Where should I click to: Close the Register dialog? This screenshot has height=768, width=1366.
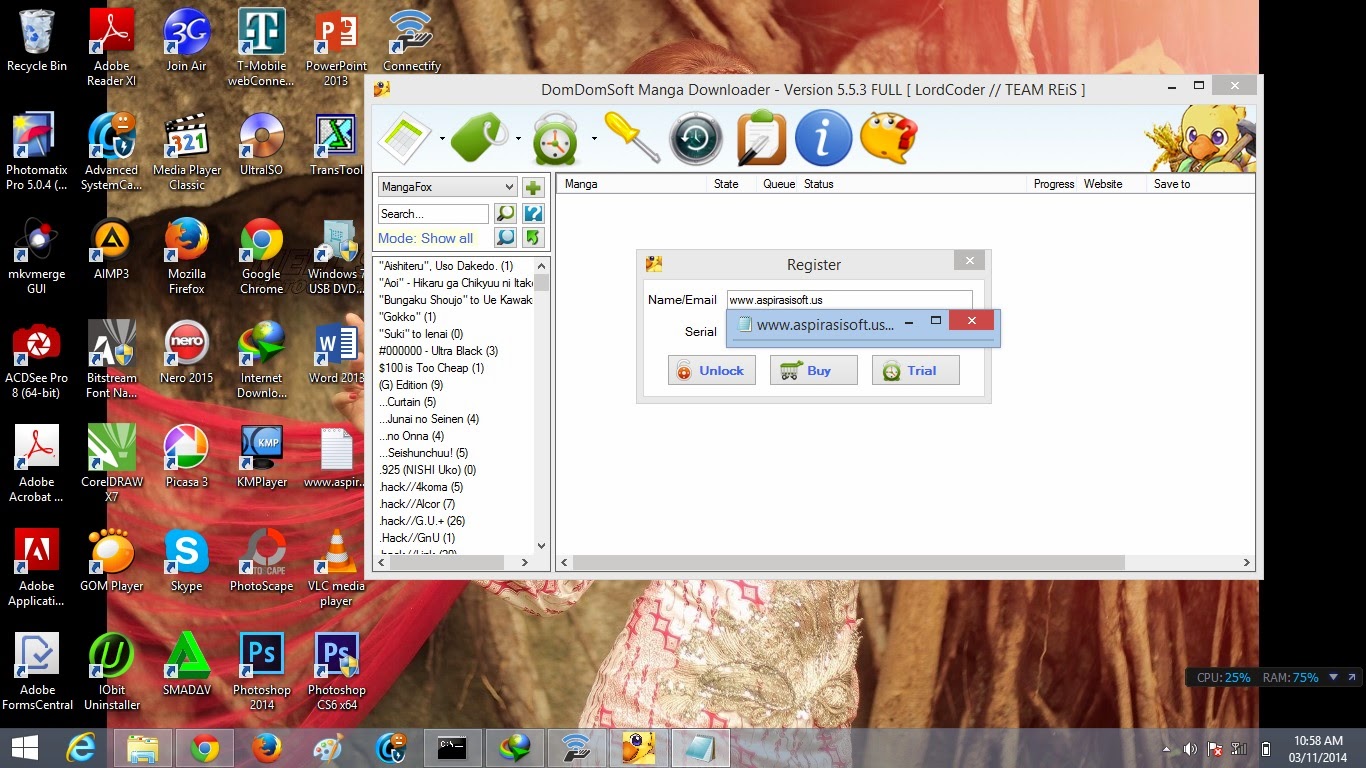point(968,261)
